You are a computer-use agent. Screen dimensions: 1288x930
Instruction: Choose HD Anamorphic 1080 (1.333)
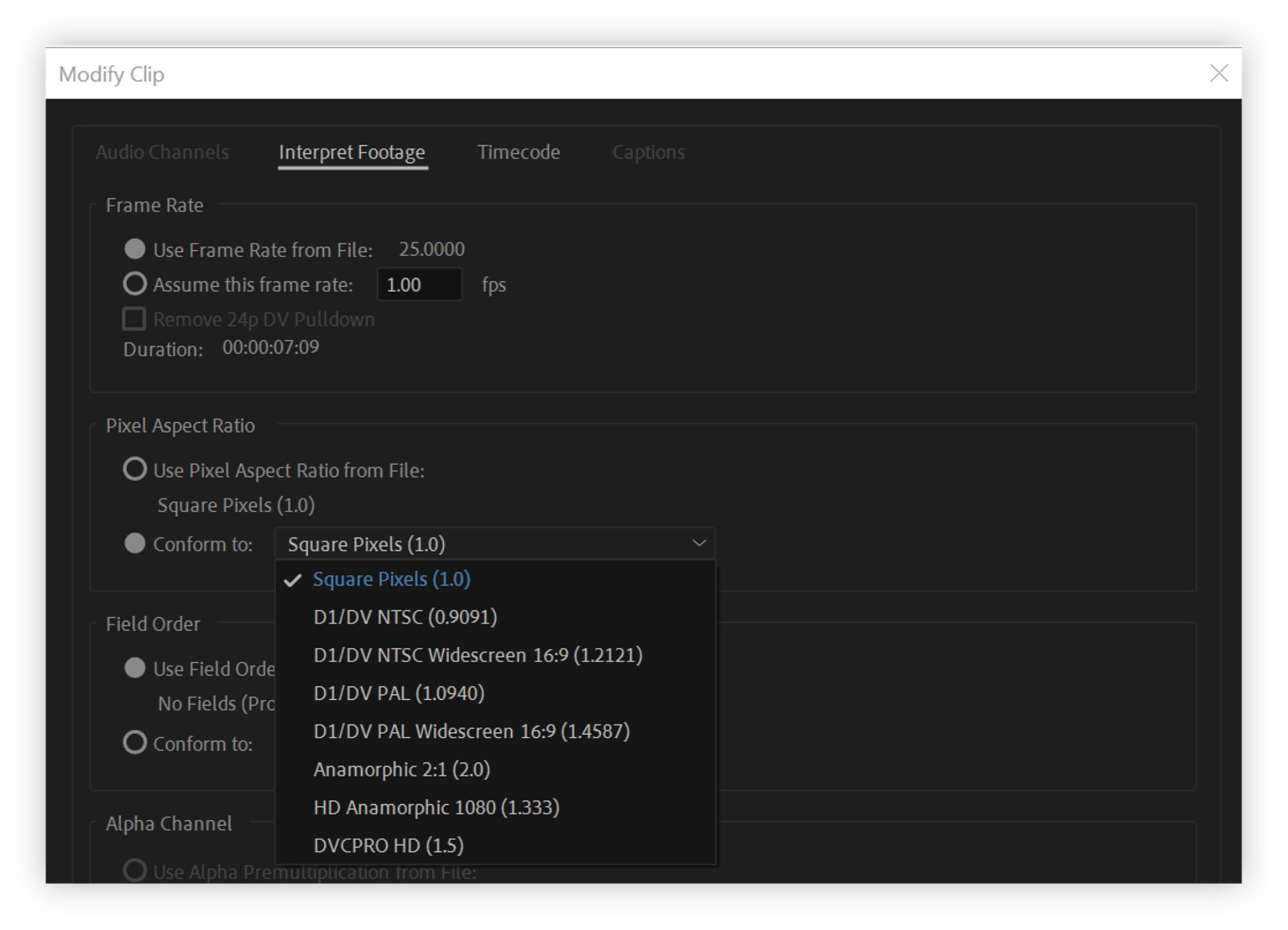[436, 807]
